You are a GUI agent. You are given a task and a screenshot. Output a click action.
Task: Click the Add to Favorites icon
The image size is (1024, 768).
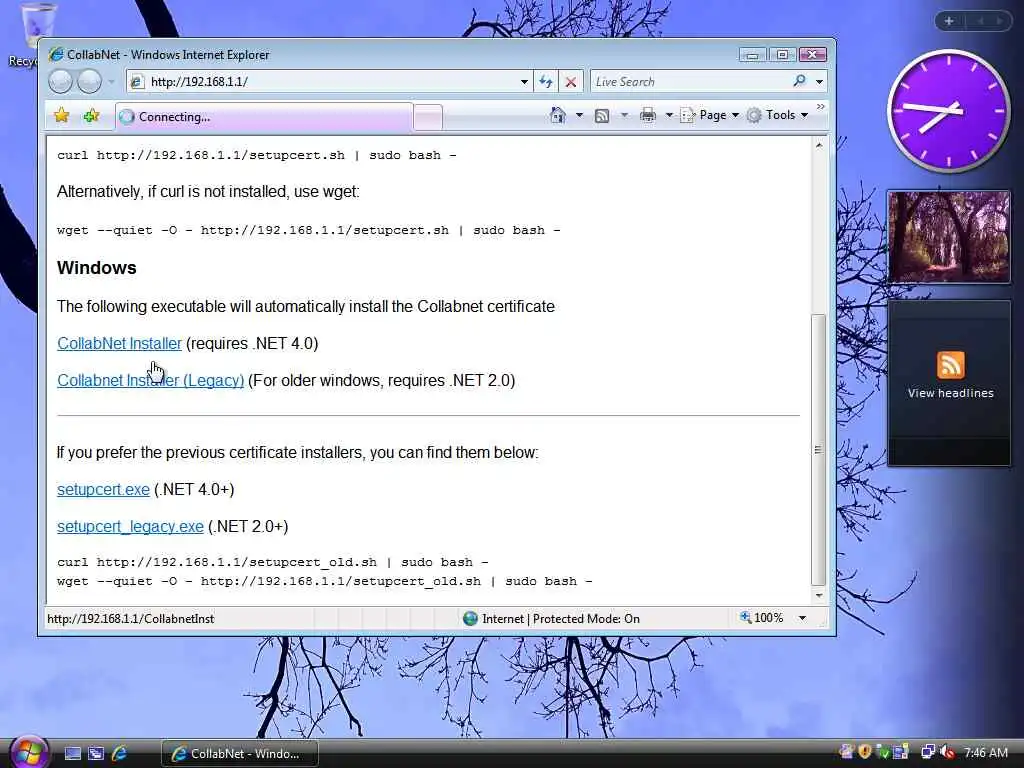pos(91,116)
